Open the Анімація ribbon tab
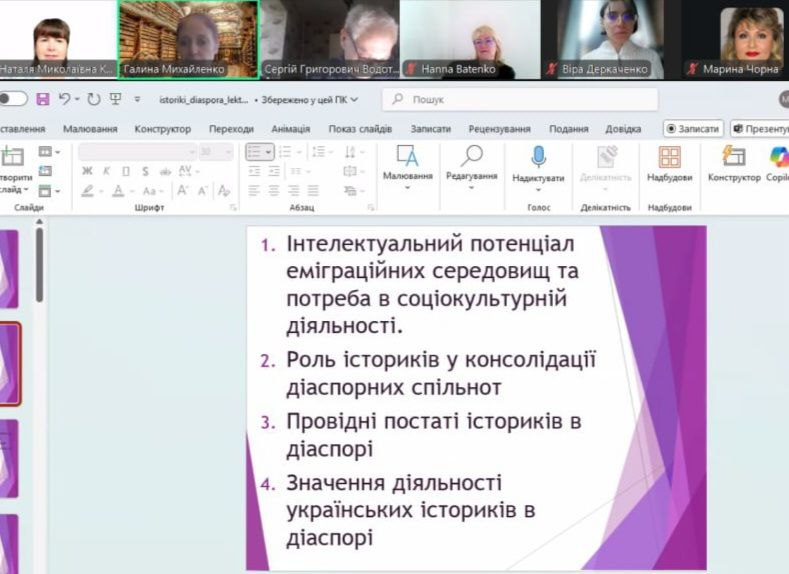This screenshot has width=789, height=574. (x=290, y=129)
